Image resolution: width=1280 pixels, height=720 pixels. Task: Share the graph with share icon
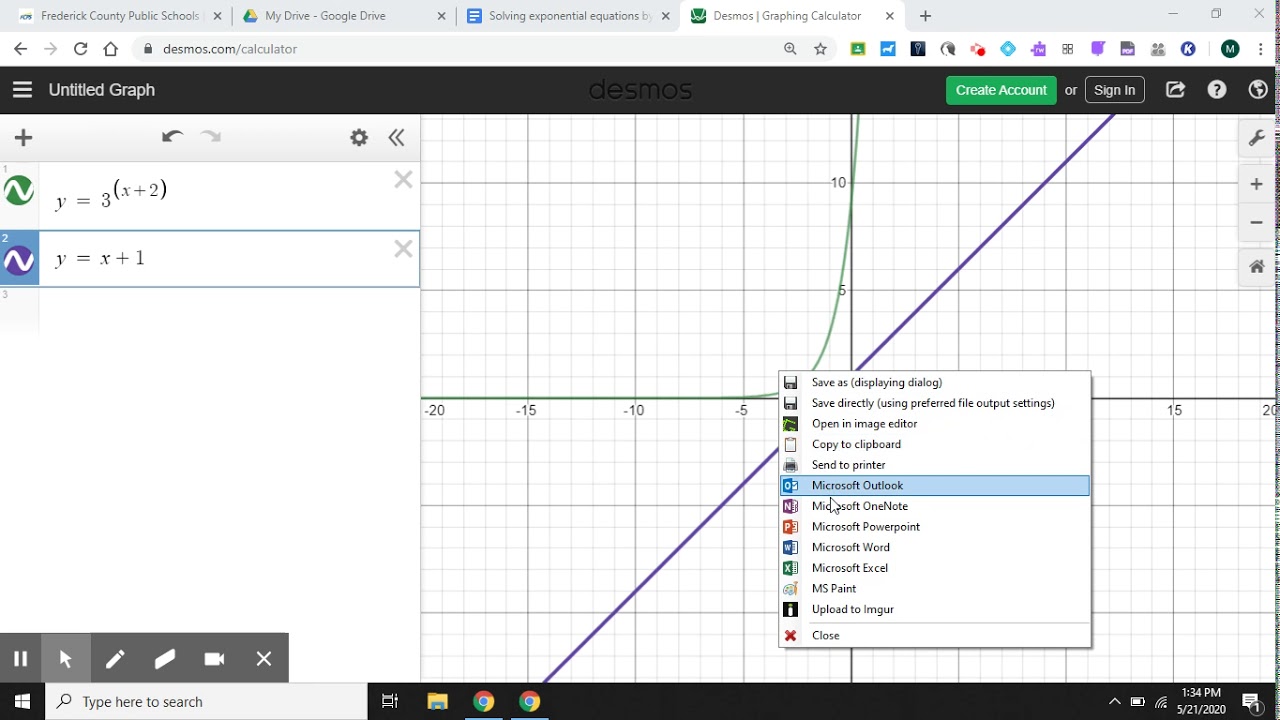click(x=1176, y=90)
